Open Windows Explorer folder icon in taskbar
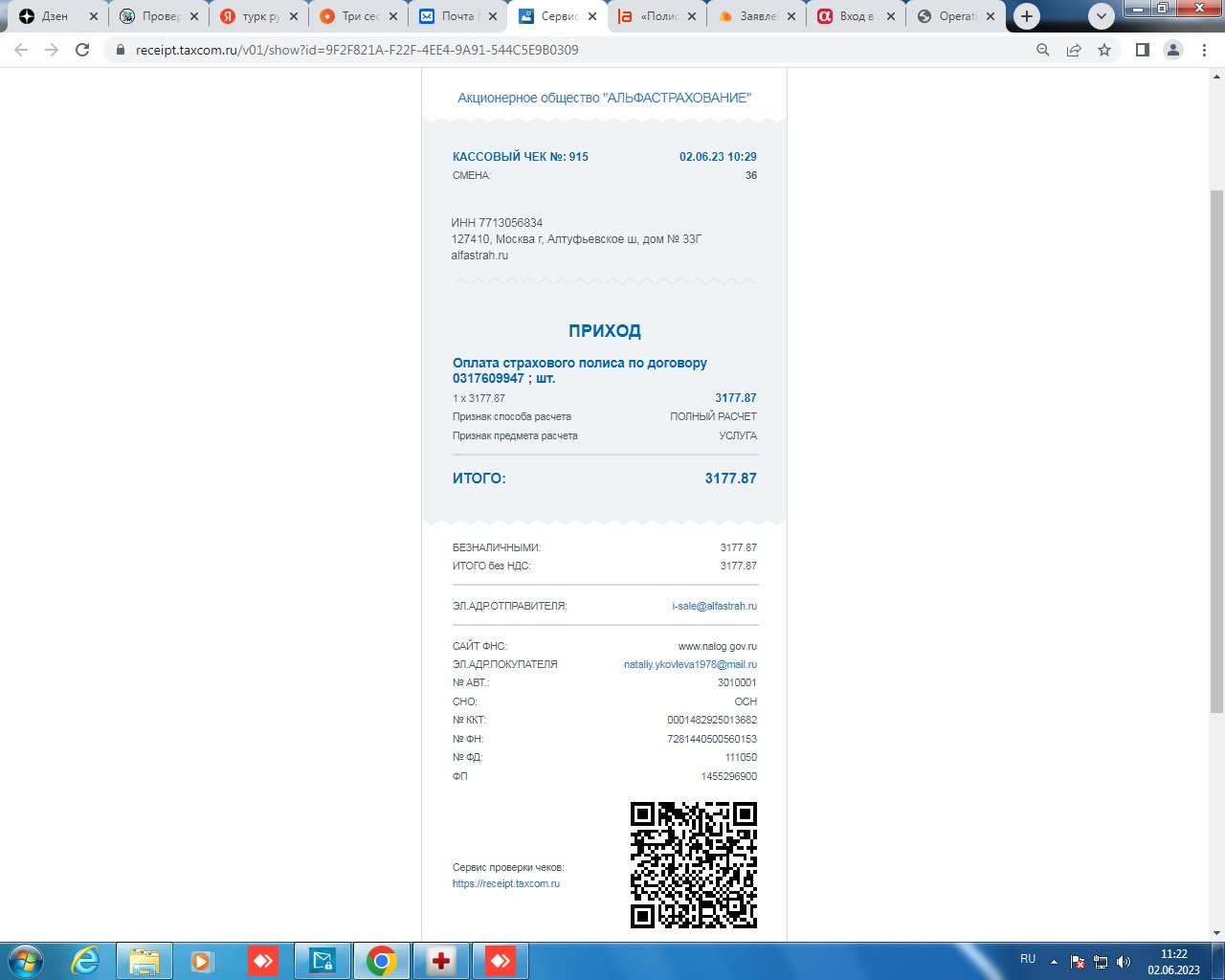The width and height of the screenshot is (1225, 980). coord(145,961)
